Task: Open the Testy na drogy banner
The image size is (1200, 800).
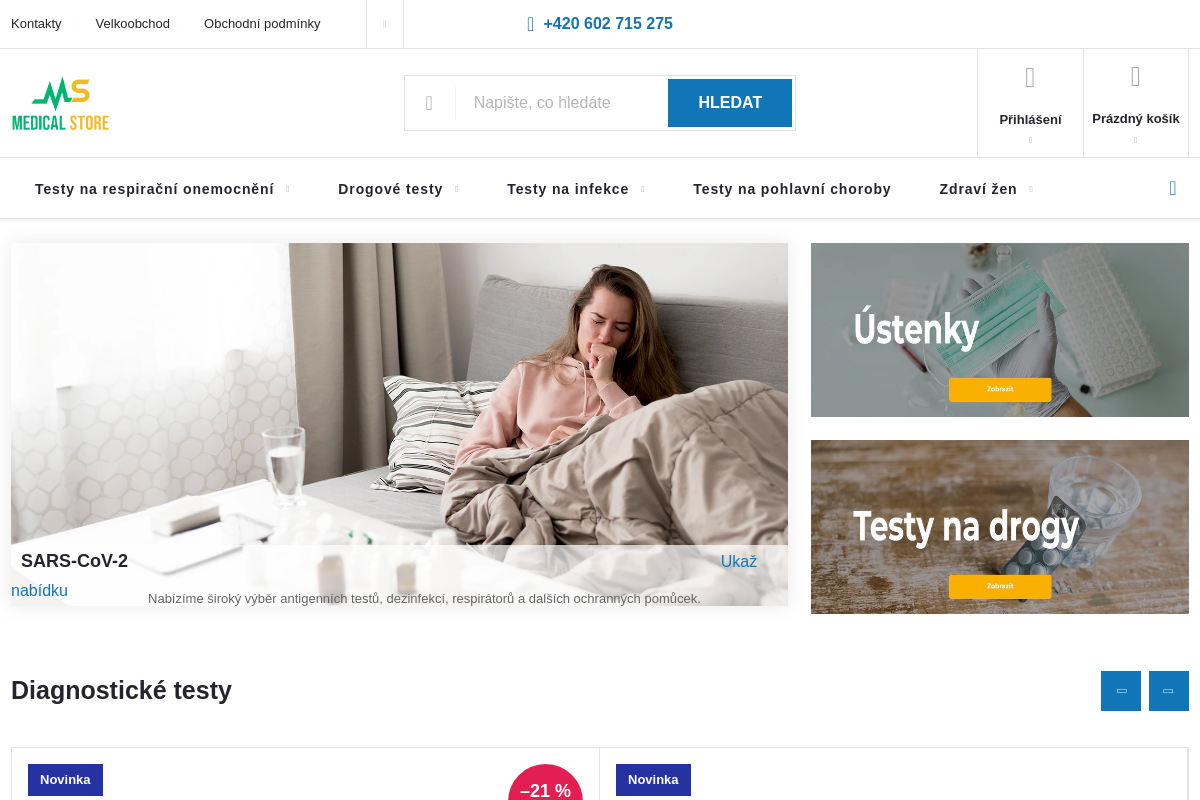Action: (1000, 527)
